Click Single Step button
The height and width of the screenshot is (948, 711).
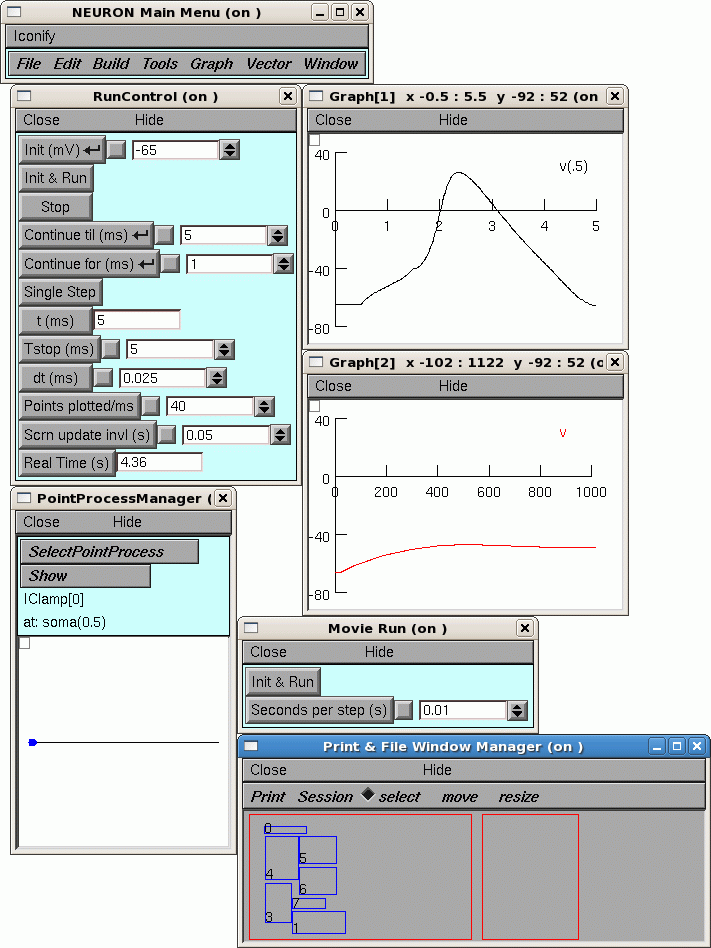coord(60,292)
